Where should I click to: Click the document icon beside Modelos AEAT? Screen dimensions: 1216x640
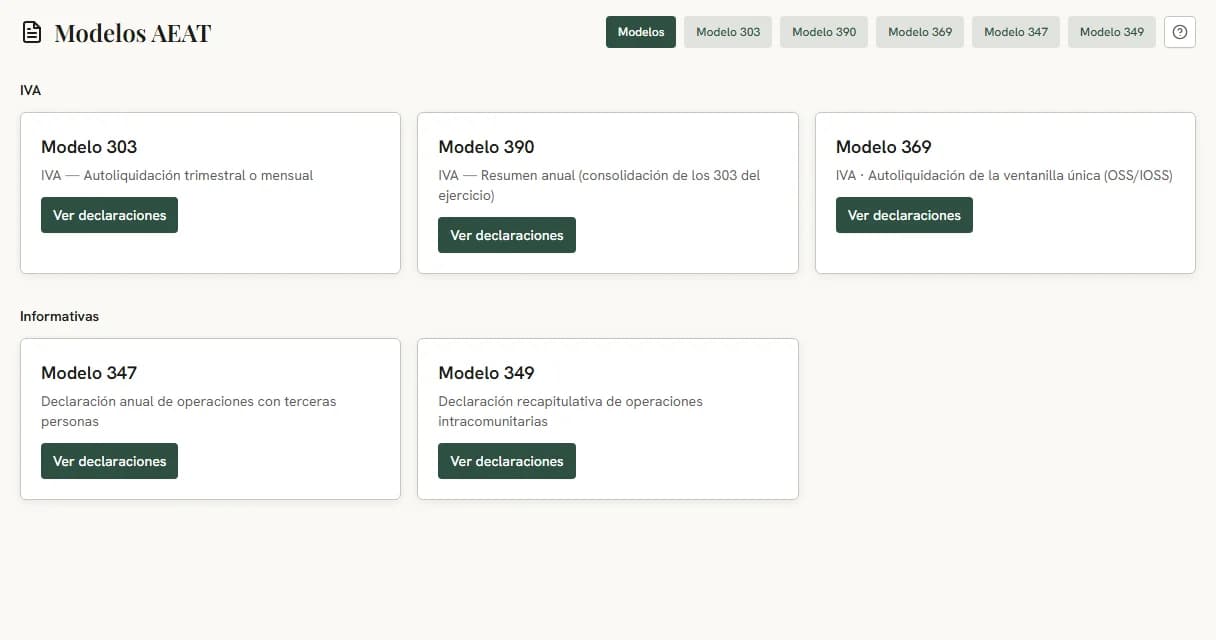pos(32,33)
